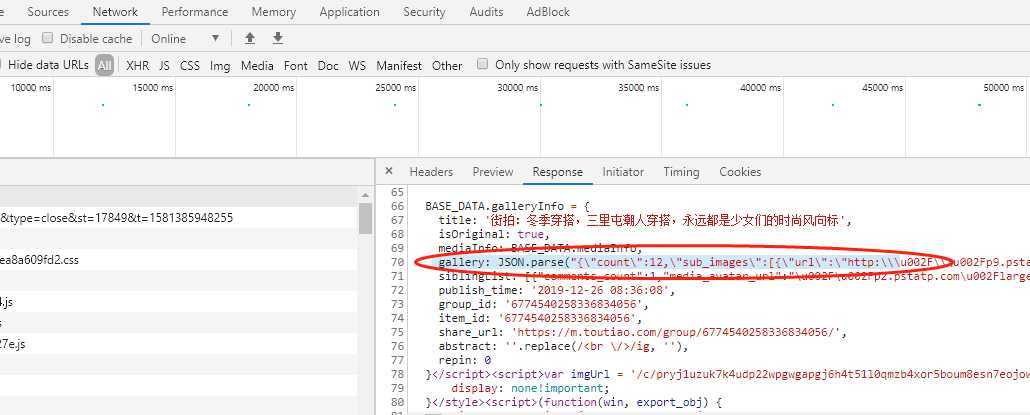Click the share_url line in response
The width and height of the screenshot is (1030, 415).
(642, 332)
